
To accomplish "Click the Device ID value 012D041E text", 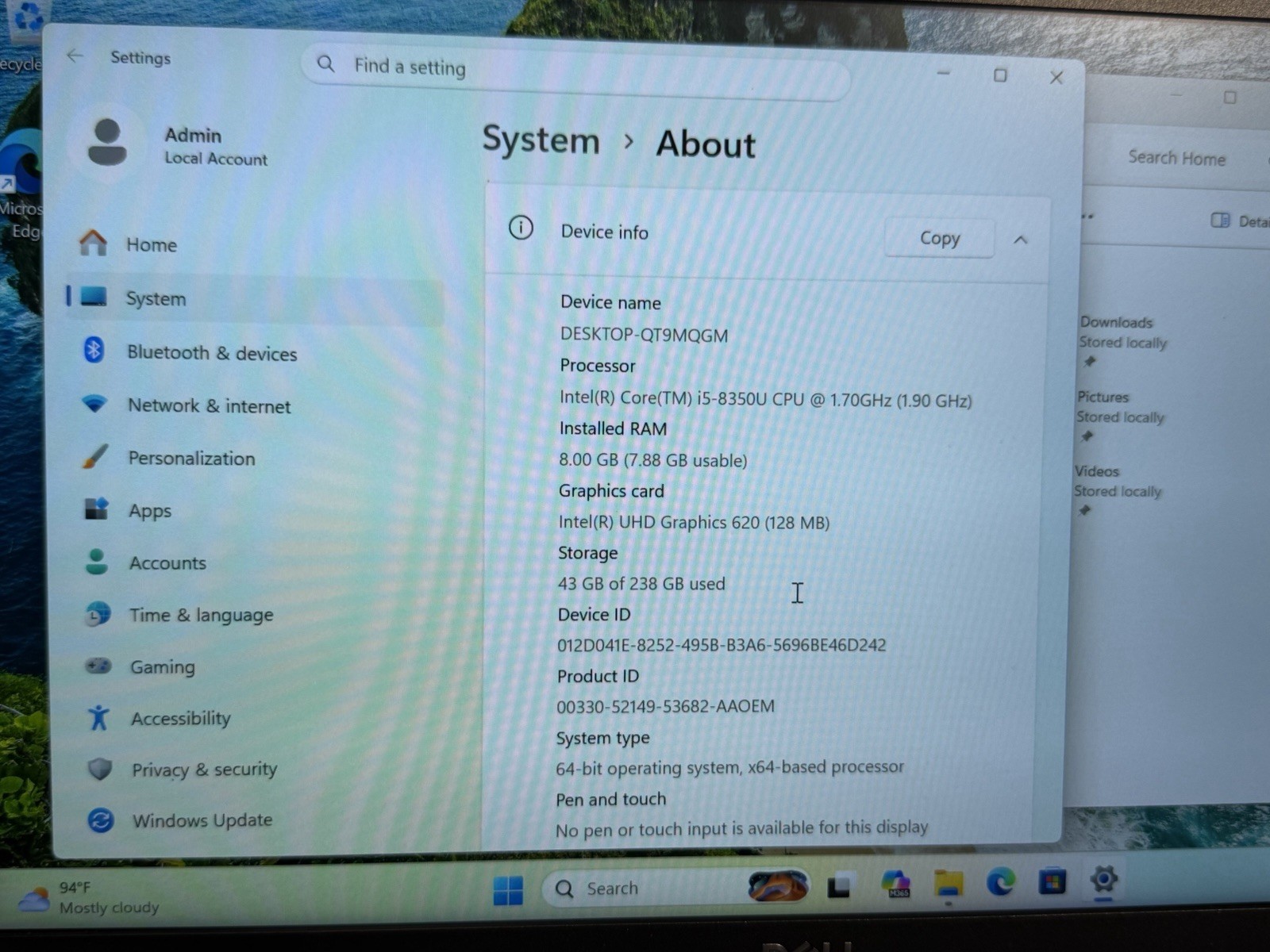I will 721,645.
